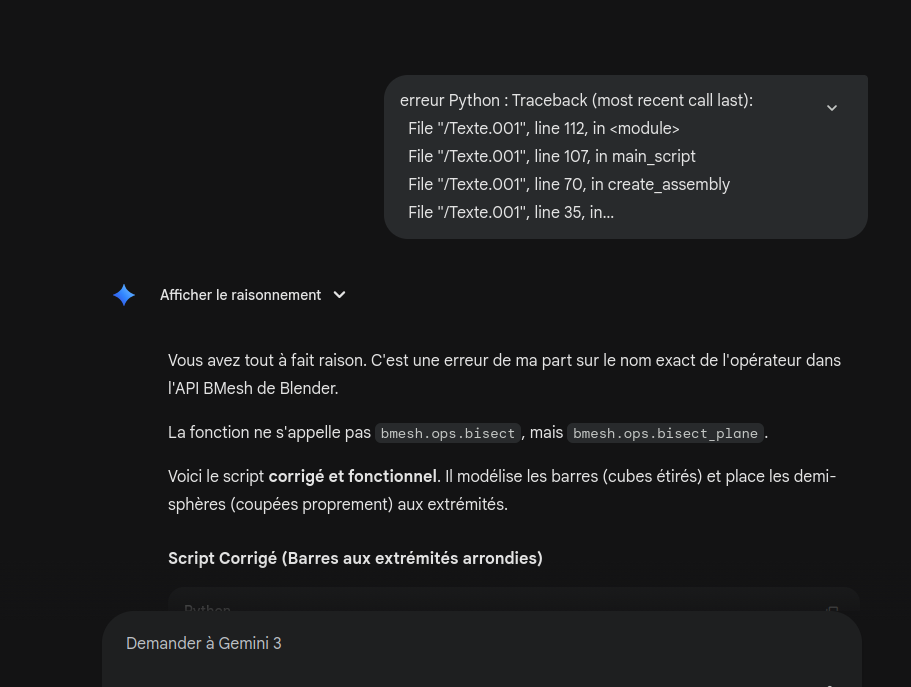Click the copy icon on the Python code block
This screenshot has width=911, height=687.
click(x=832, y=609)
